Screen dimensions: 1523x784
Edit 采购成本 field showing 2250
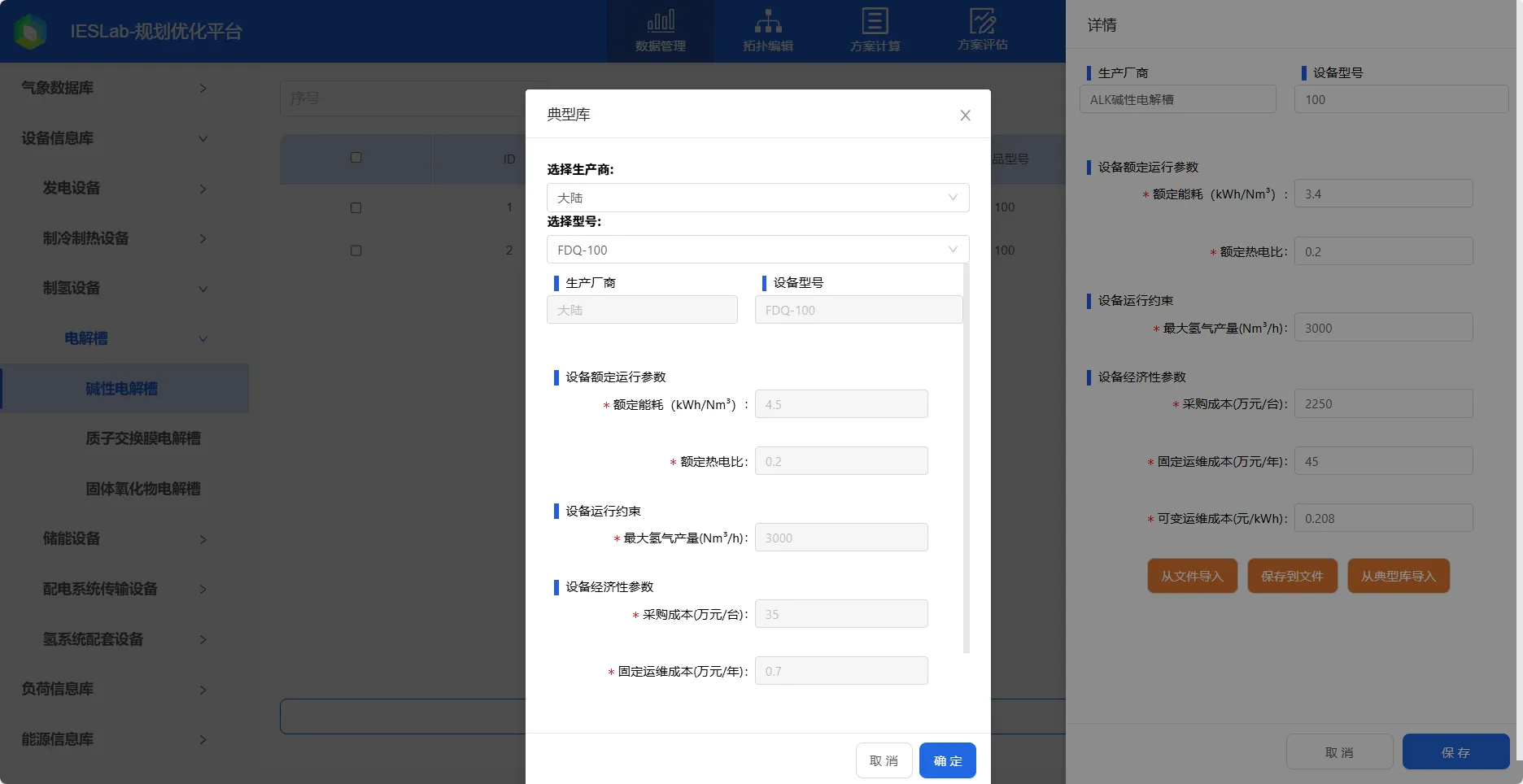point(1383,403)
